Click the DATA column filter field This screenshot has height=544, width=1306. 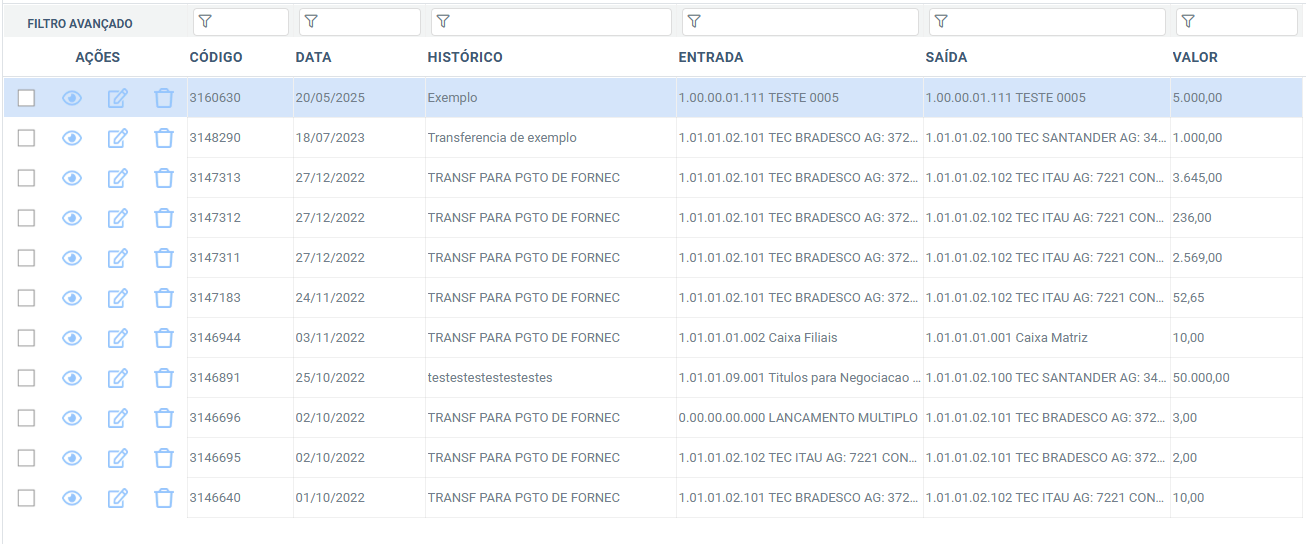pyautogui.click(x=360, y=22)
